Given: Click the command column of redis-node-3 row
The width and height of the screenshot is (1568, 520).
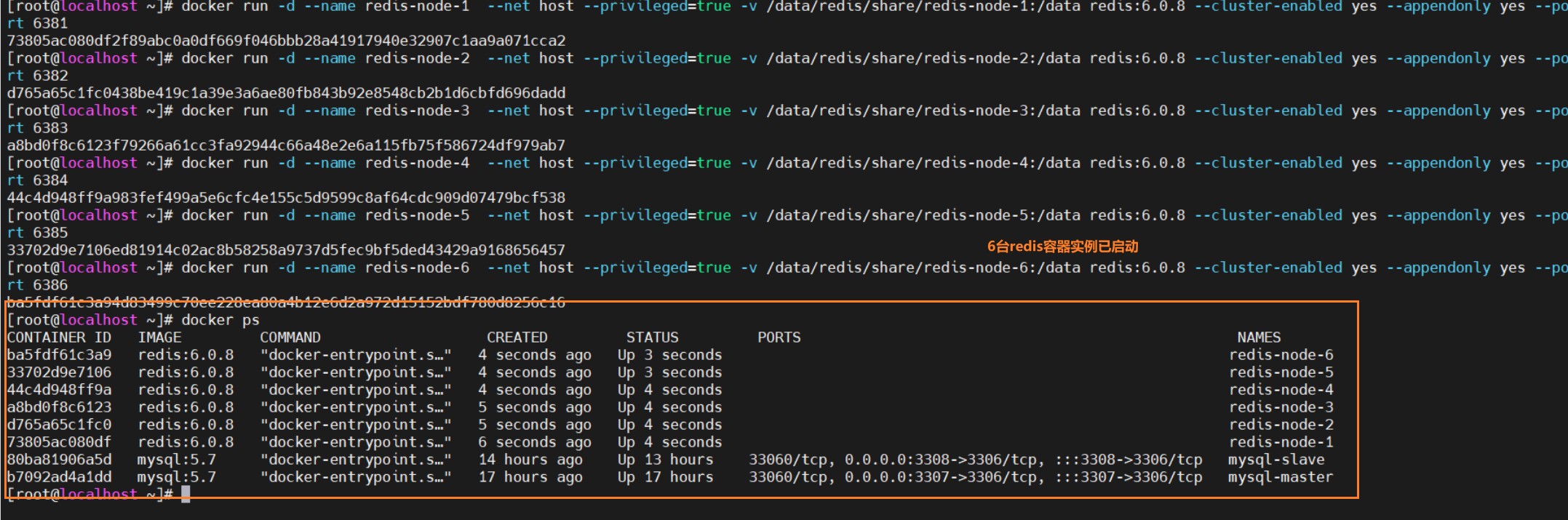Looking at the screenshot, I should click(356, 407).
